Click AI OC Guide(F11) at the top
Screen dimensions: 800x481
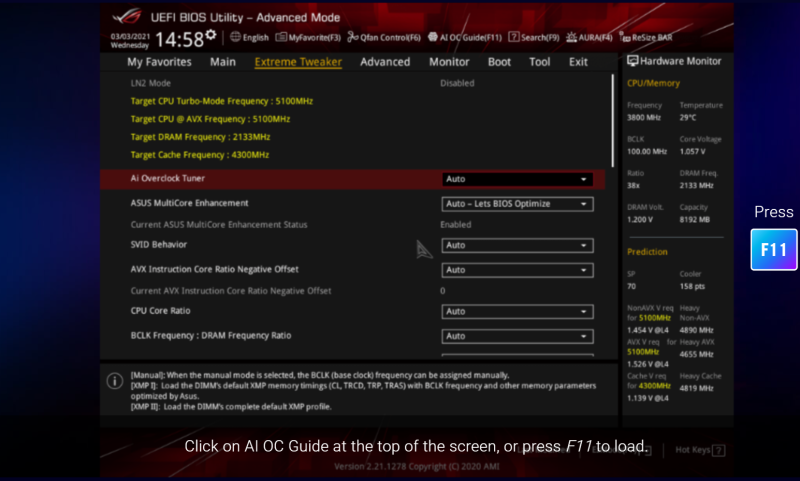464,37
